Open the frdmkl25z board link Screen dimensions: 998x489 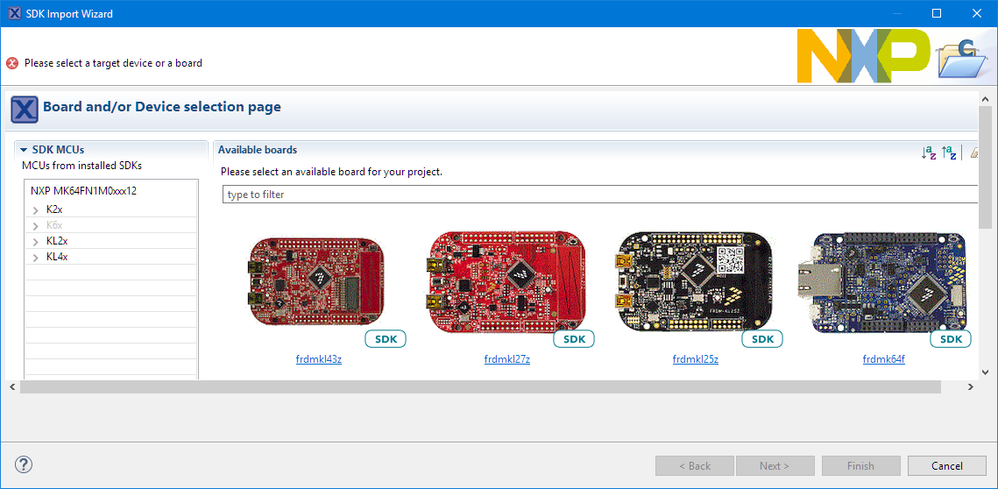696,359
